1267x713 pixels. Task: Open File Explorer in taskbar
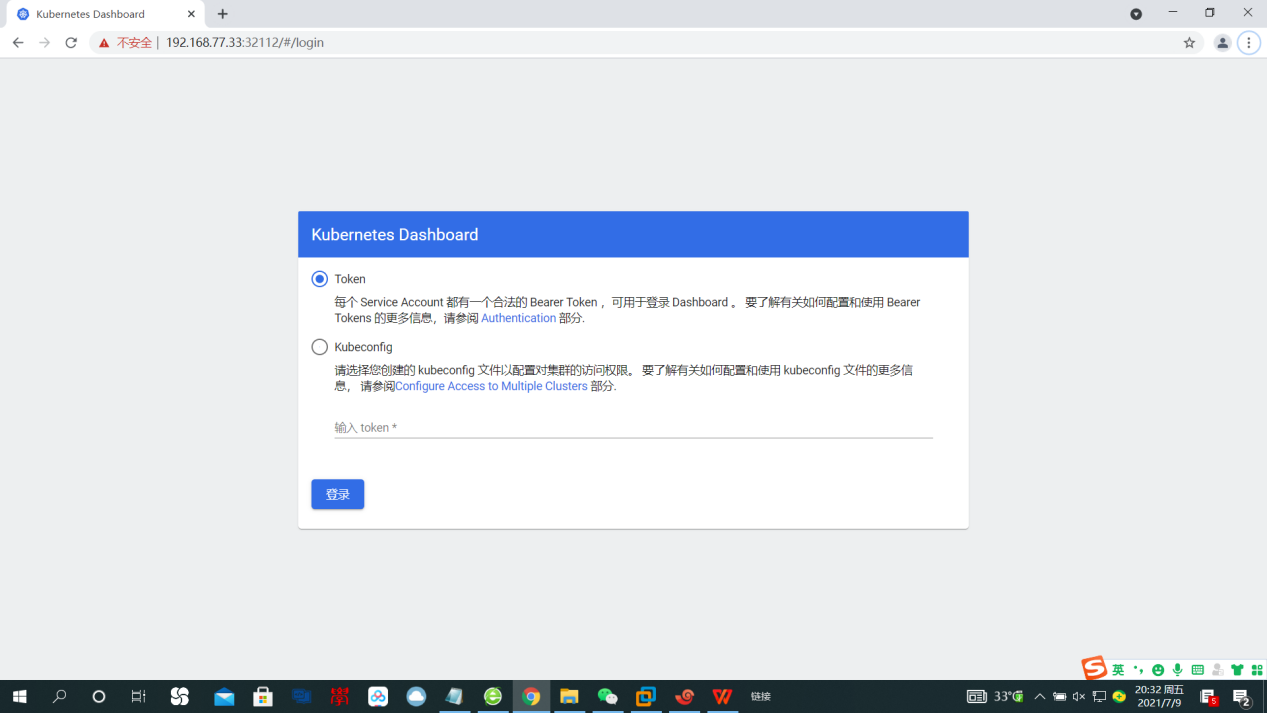tap(569, 696)
